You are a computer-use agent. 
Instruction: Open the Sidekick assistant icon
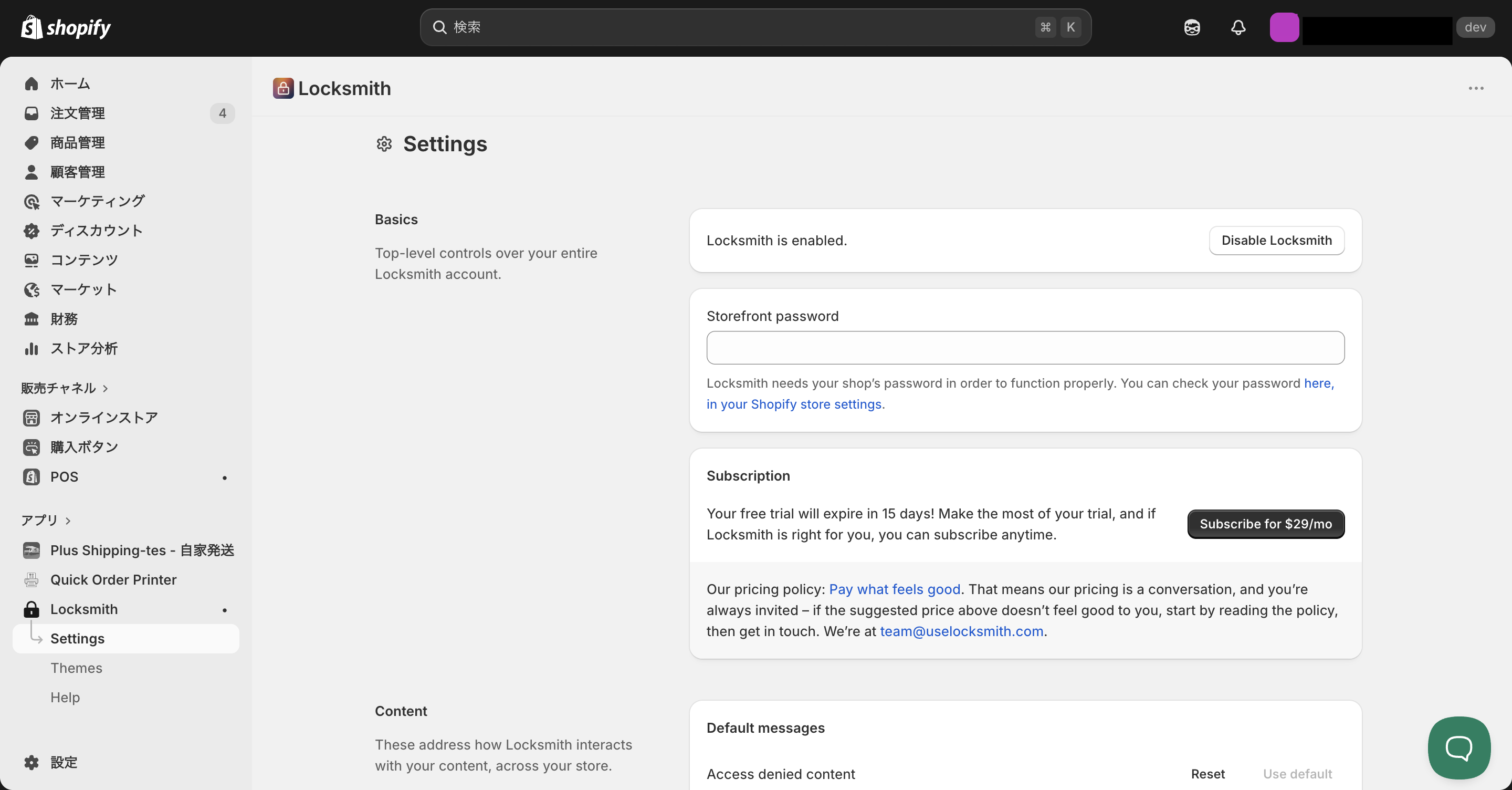(1192, 27)
